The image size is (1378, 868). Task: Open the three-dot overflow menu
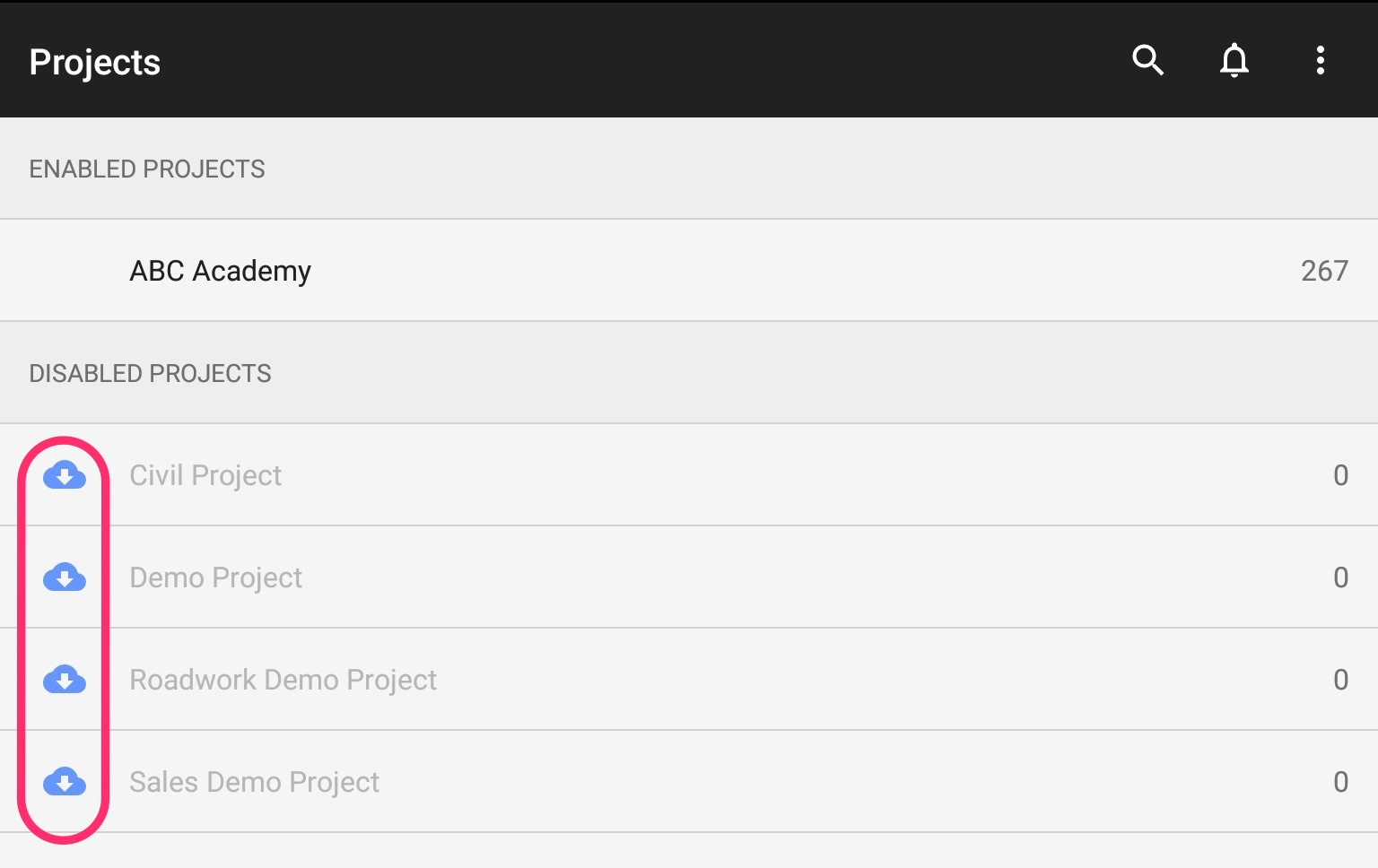1320,60
